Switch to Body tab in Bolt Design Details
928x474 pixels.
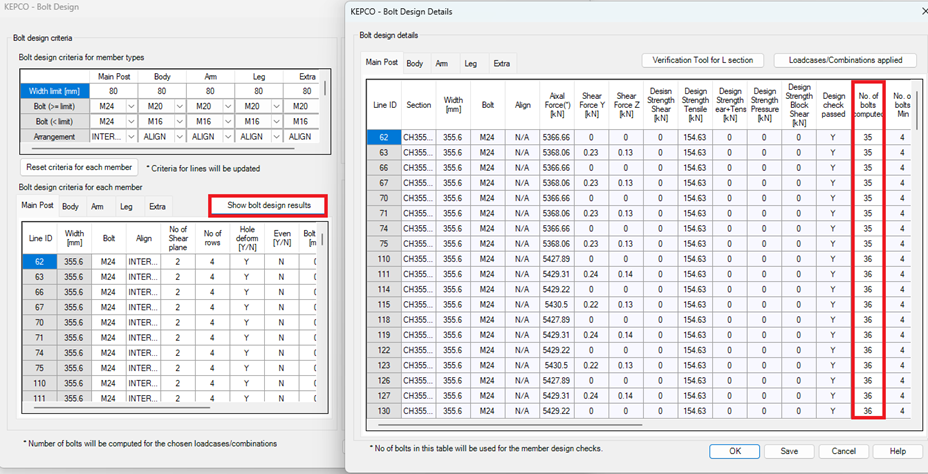(414, 63)
